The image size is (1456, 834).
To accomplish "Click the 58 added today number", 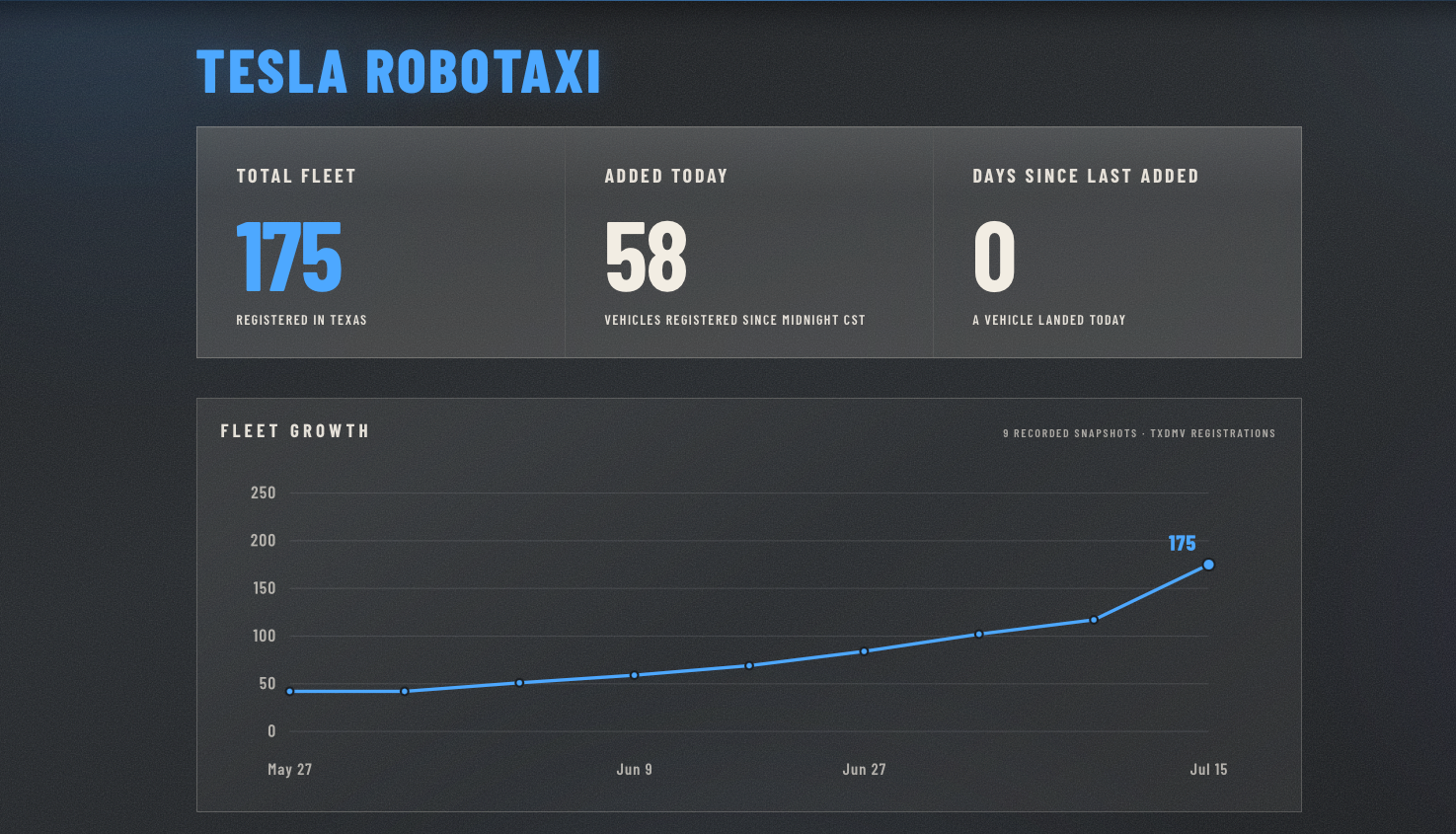I will click(x=647, y=257).
